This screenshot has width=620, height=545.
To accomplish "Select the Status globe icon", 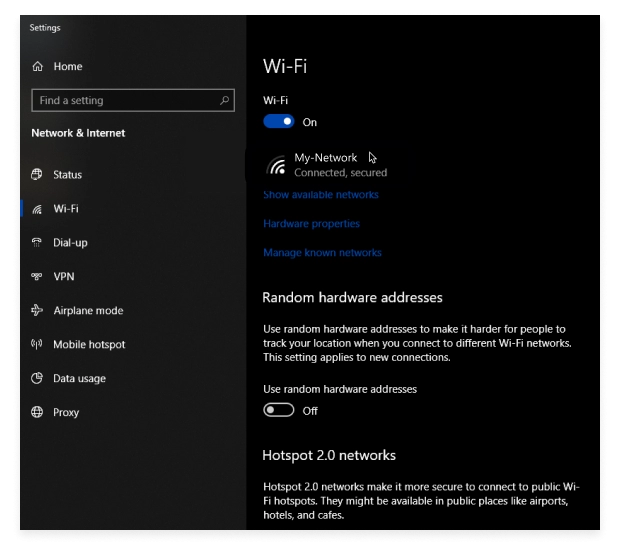I will [38, 175].
